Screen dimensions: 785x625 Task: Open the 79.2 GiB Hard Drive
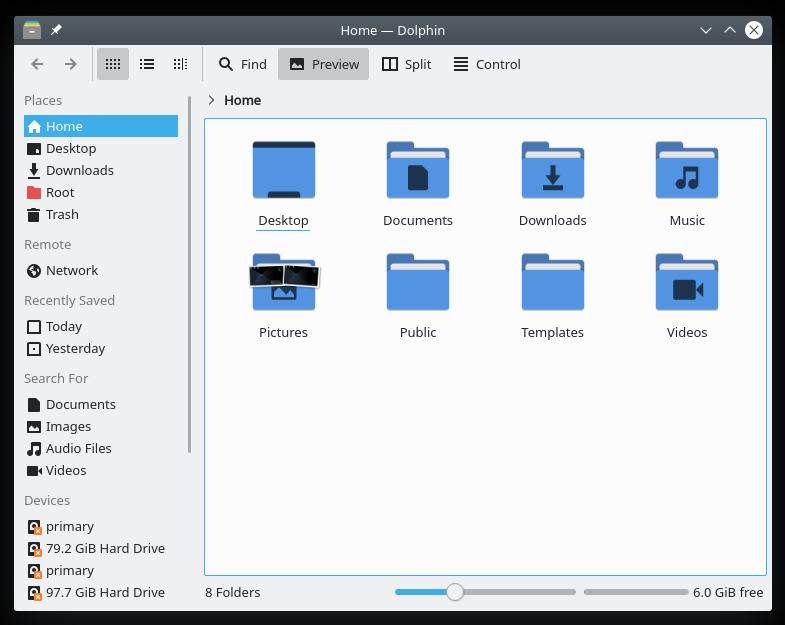(x=104, y=548)
